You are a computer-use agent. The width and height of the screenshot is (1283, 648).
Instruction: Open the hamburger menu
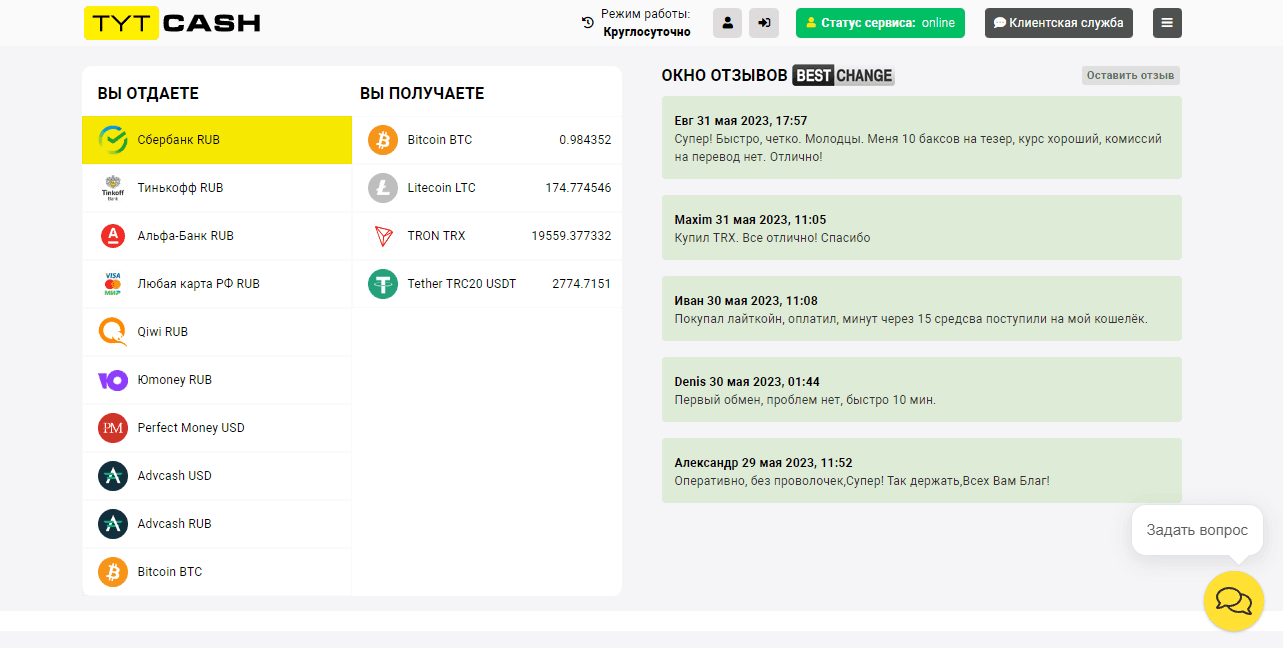[x=1167, y=23]
